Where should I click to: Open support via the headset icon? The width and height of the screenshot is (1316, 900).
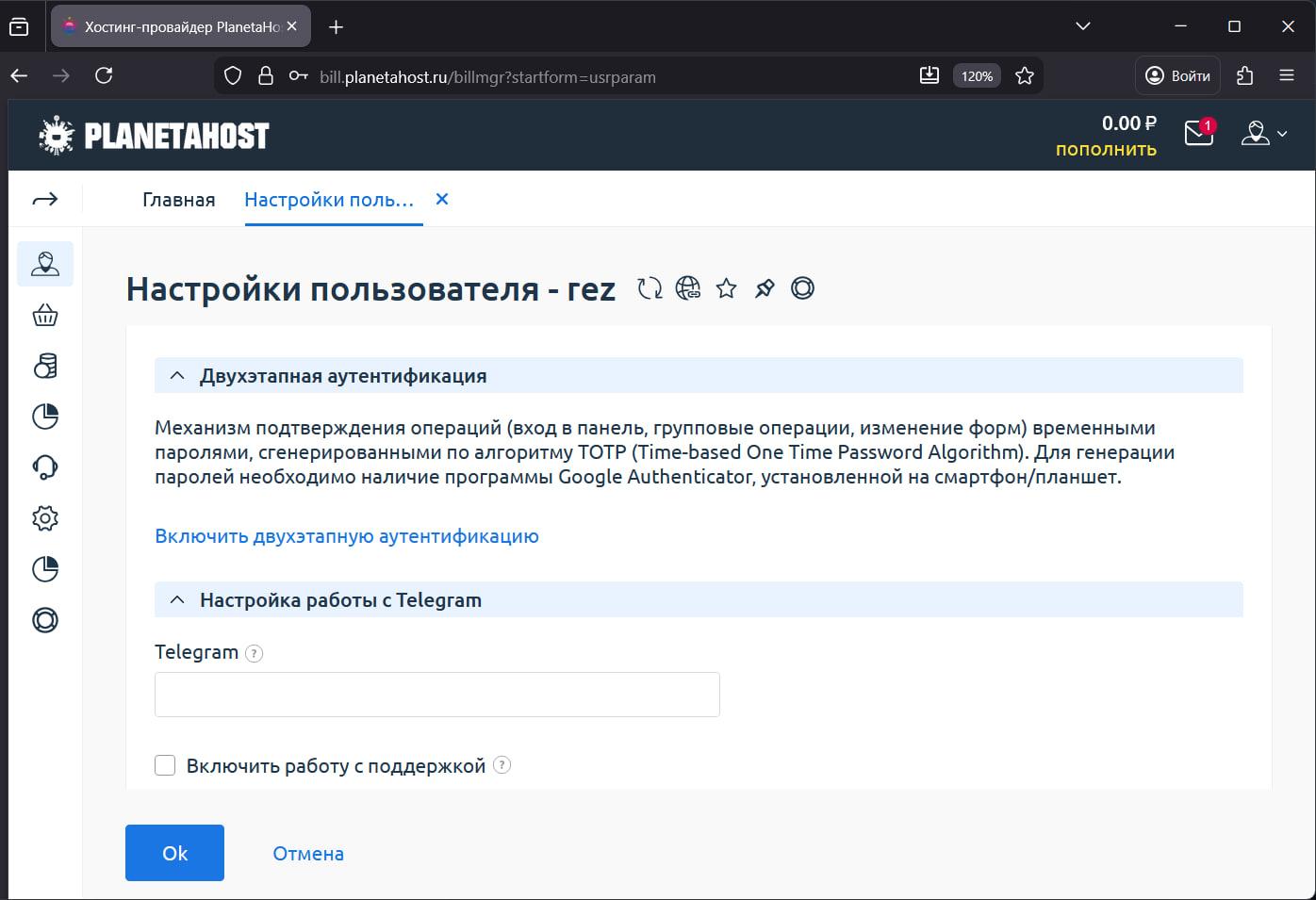point(44,466)
